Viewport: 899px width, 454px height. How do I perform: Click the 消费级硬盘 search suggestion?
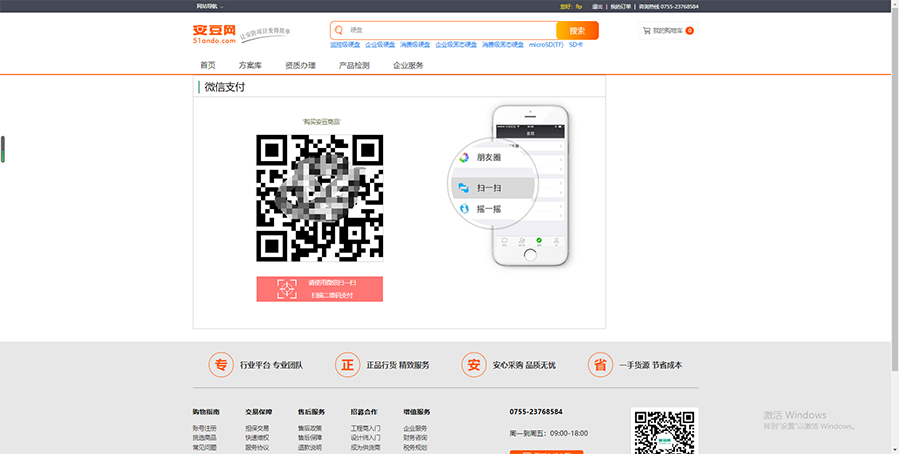(415, 45)
